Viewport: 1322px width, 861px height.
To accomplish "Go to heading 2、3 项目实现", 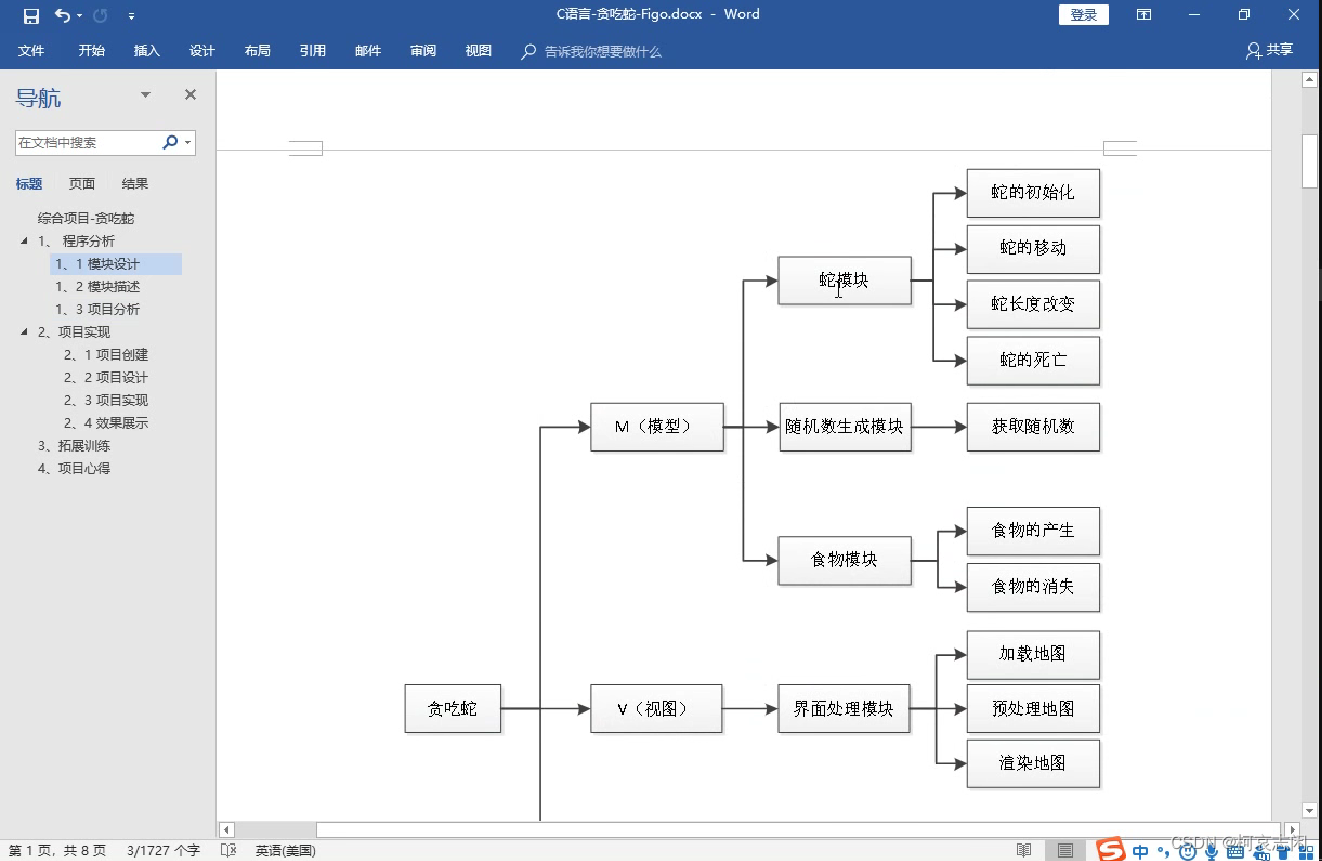I will (106, 400).
